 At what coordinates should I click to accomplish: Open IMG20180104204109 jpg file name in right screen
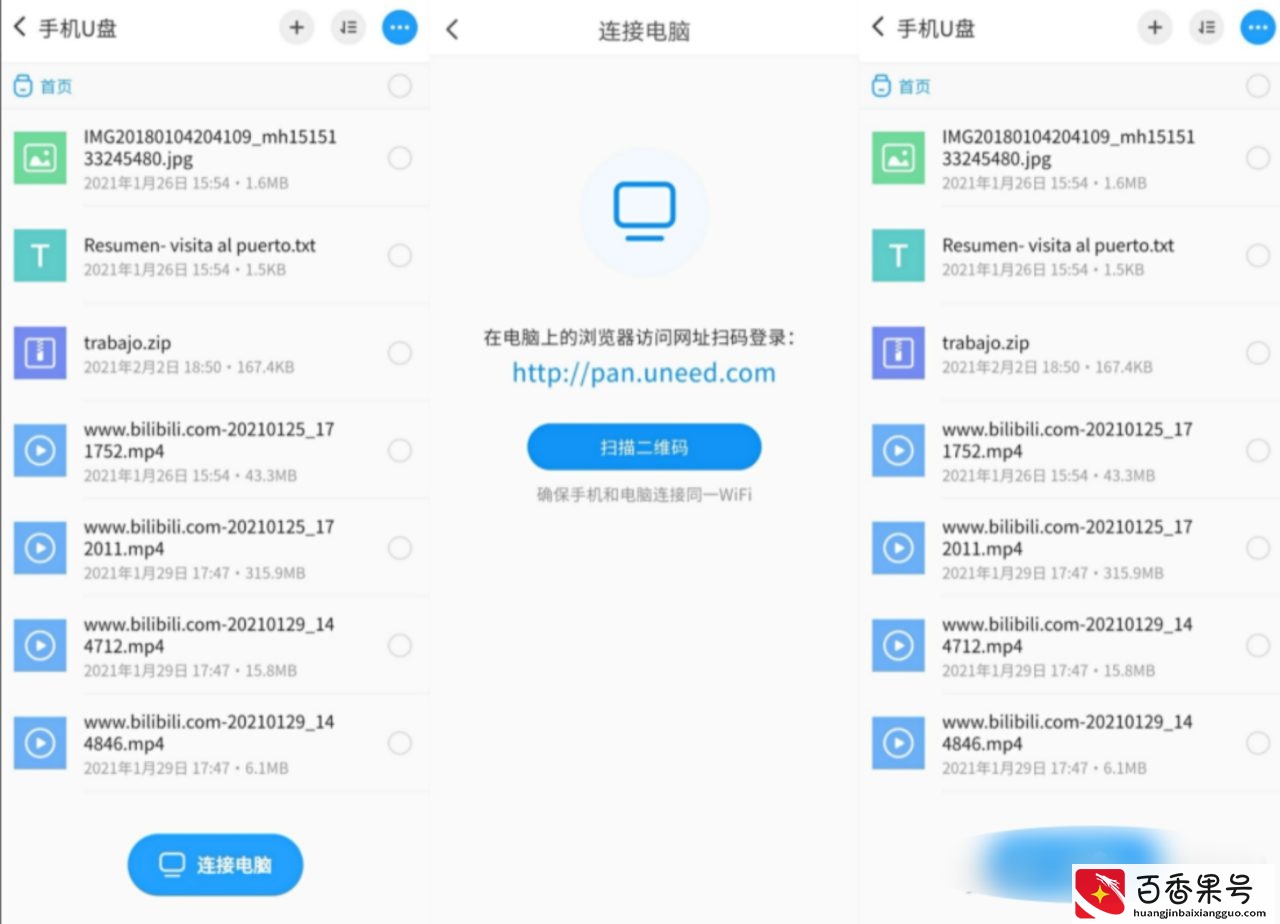(x=1068, y=148)
